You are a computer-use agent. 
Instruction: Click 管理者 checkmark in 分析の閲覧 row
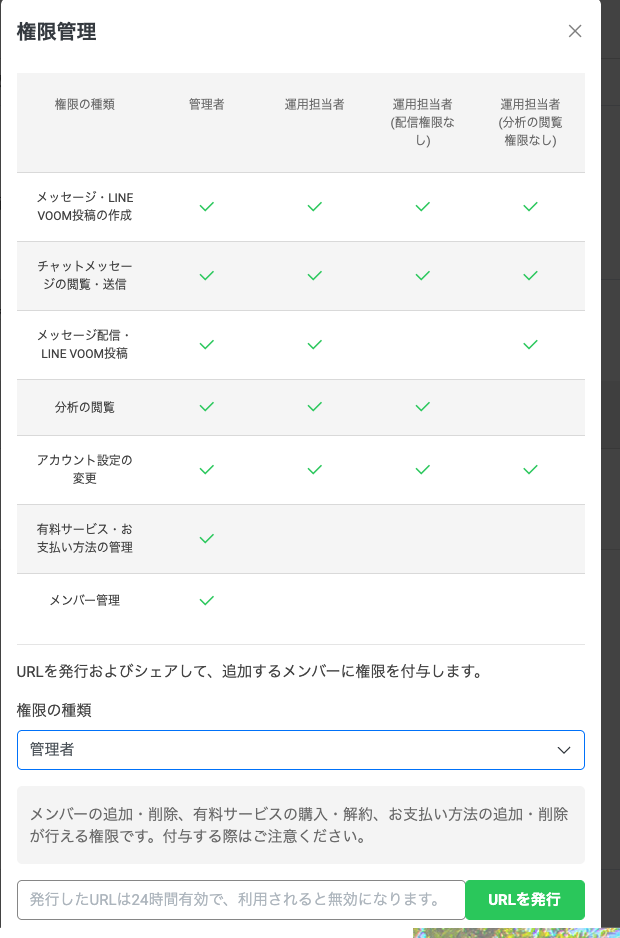(206, 407)
